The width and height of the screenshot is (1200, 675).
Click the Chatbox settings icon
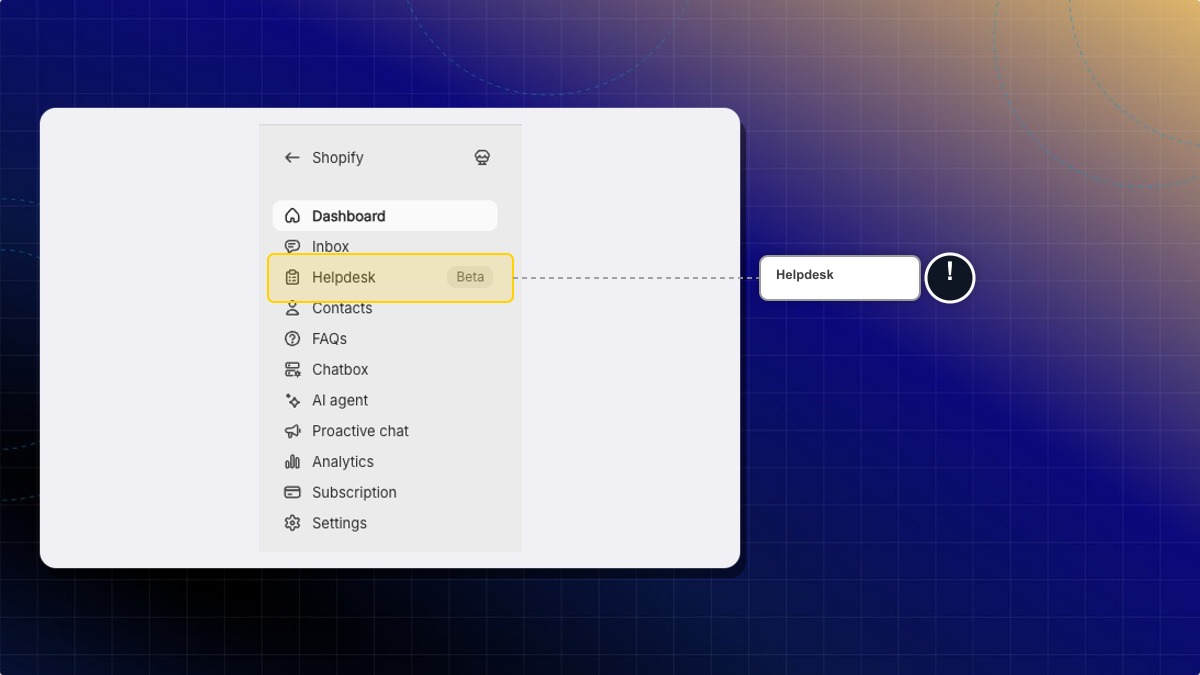point(292,370)
